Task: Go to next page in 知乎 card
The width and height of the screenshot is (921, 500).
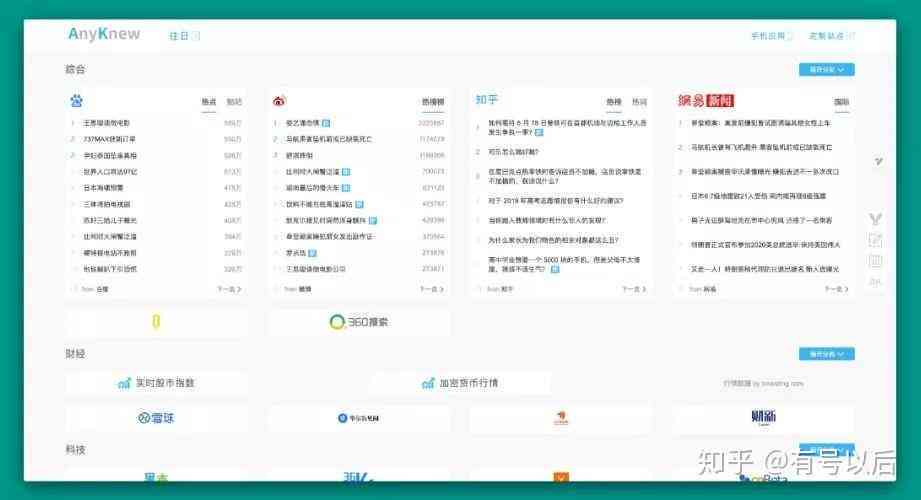Action: (634, 289)
